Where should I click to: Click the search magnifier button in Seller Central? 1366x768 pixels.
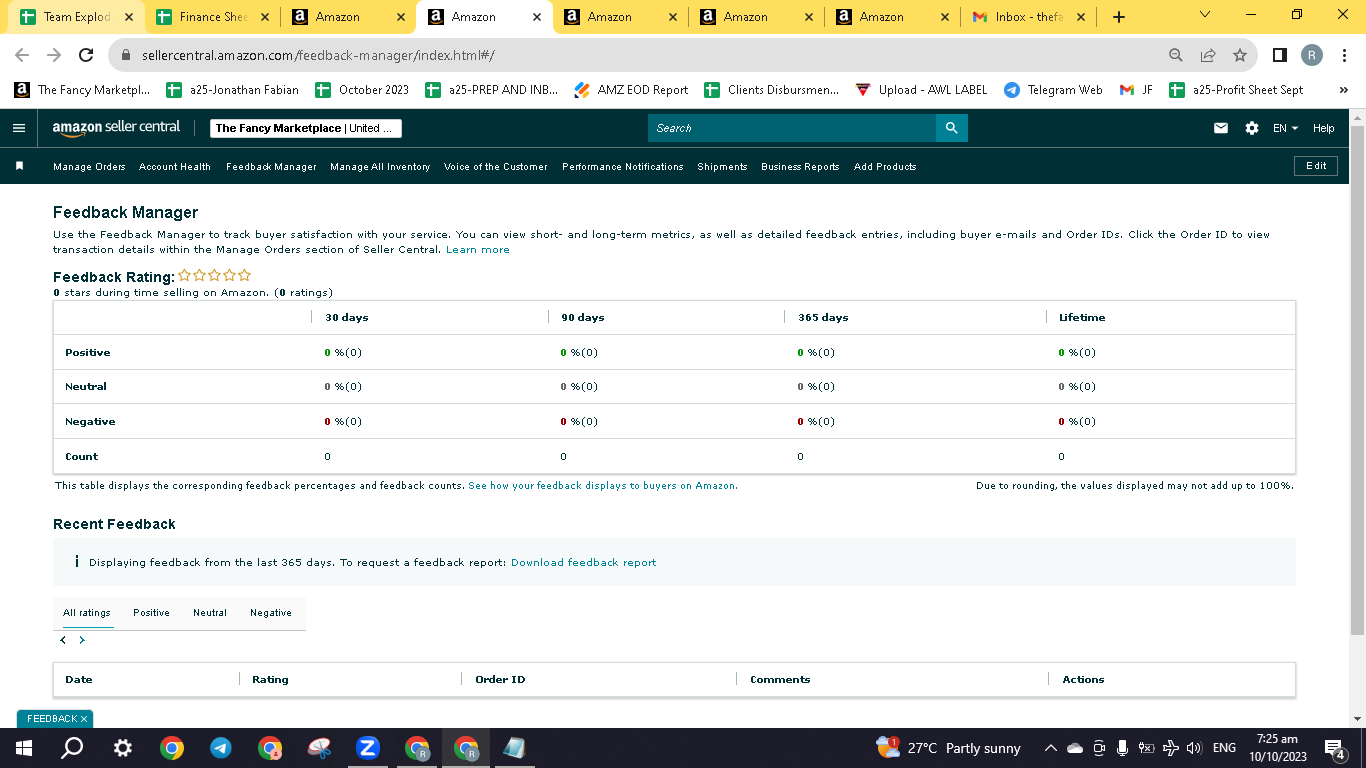click(x=951, y=128)
